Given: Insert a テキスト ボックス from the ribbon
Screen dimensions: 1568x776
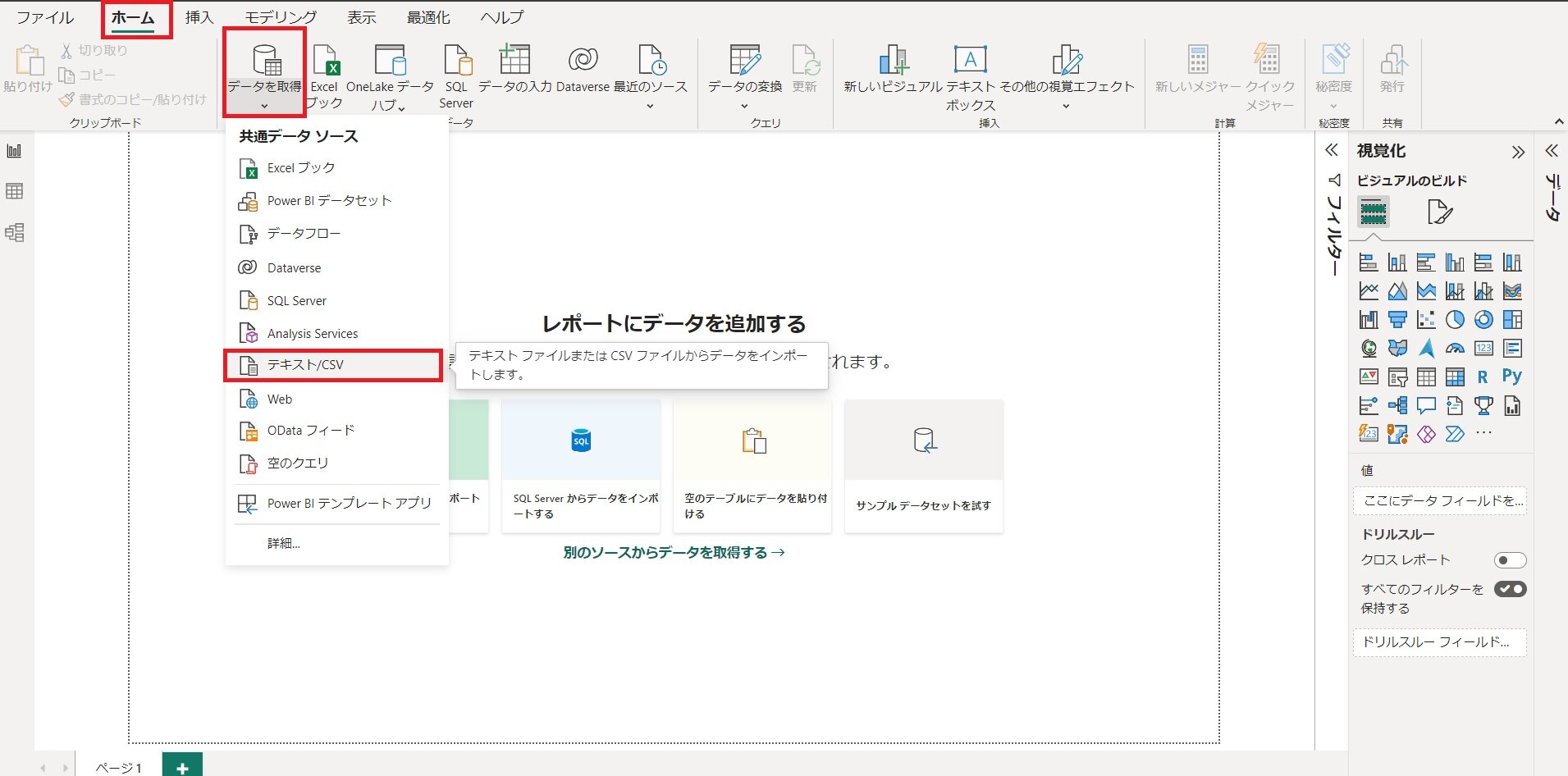Looking at the screenshot, I should click(x=971, y=78).
